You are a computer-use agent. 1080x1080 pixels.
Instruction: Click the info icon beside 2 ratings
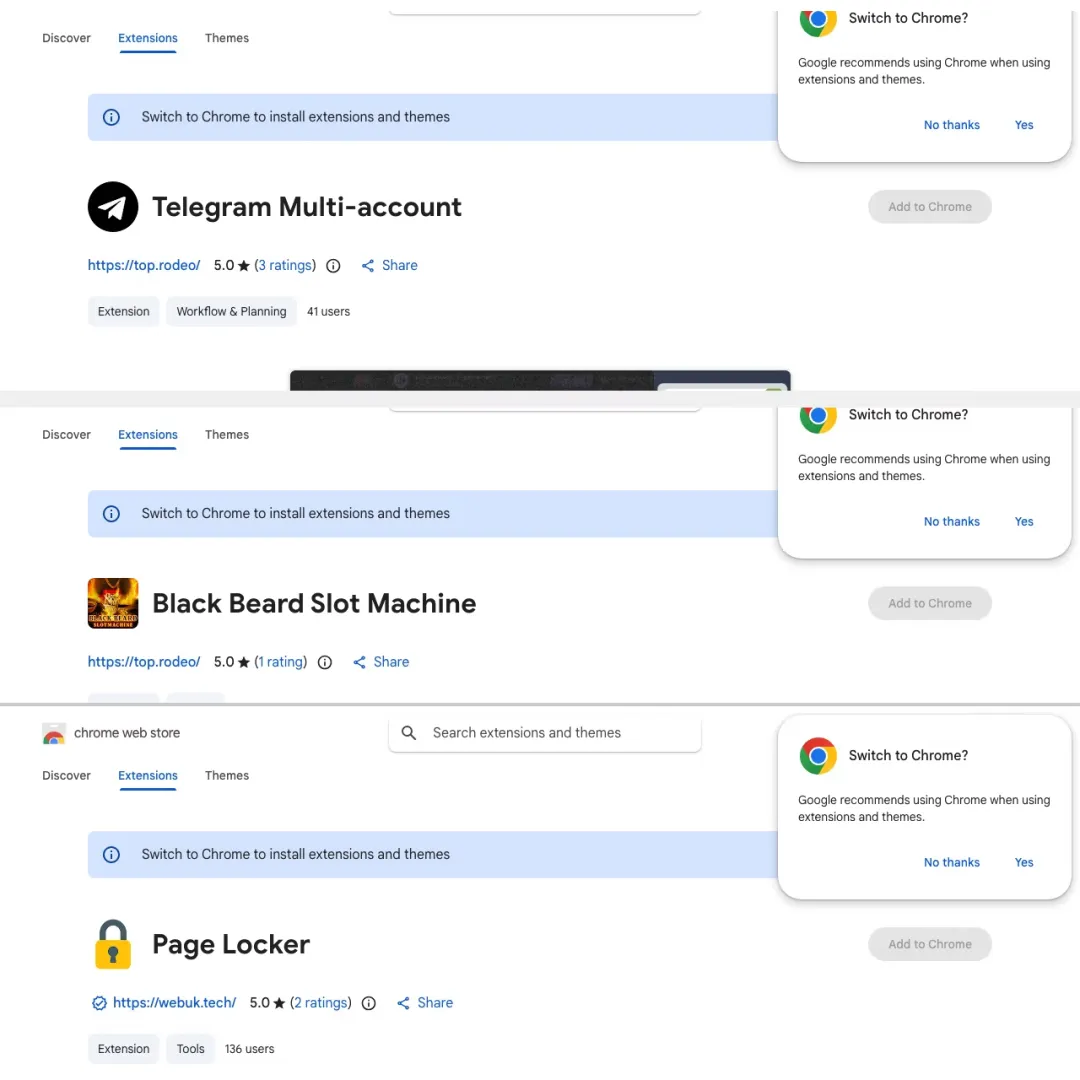pos(369,1003)
